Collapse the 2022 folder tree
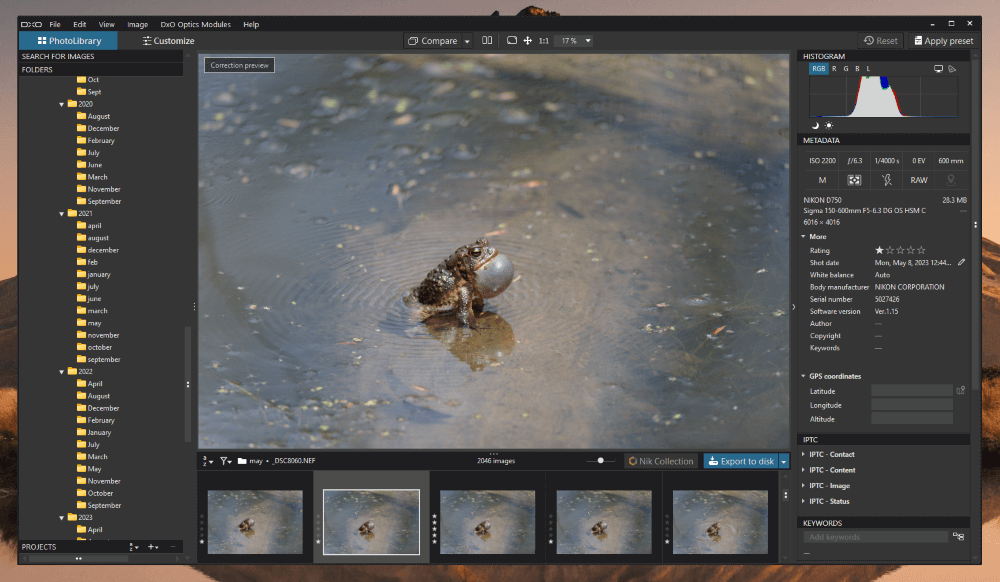The width and height of the screenshot is (1000, 582). pyautogui.click(x=62, y=372)
